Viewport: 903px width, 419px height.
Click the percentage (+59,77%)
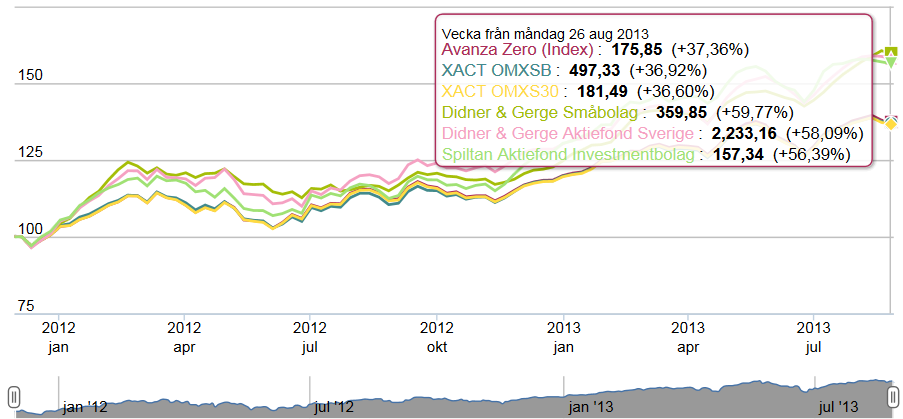coord(755,113)
